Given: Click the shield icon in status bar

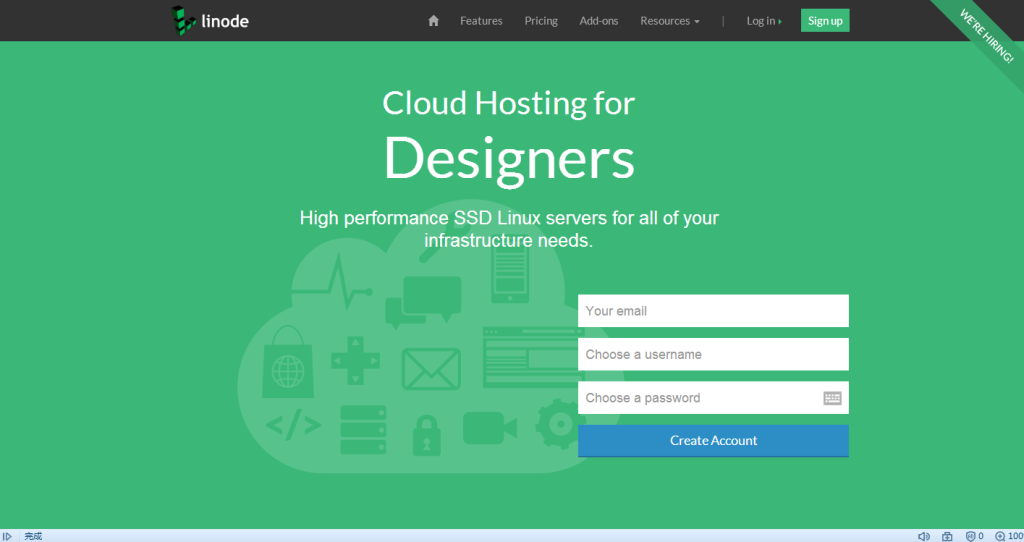Looking at the screenshot, I should click(970, 536).
